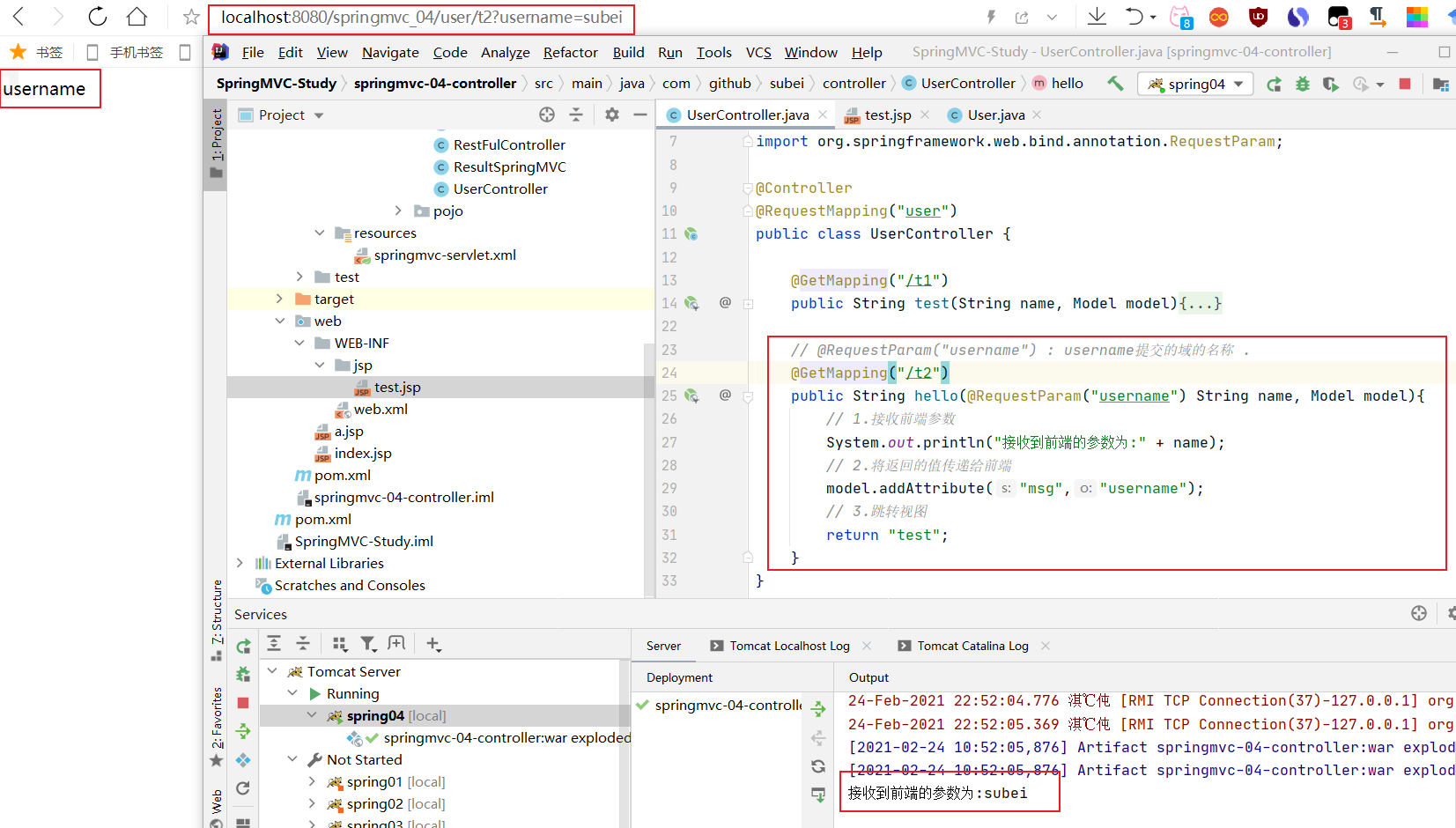Click the green Debug bug icon in toolbar
The image size is (1456, 828).
(x=1302, y=84)
